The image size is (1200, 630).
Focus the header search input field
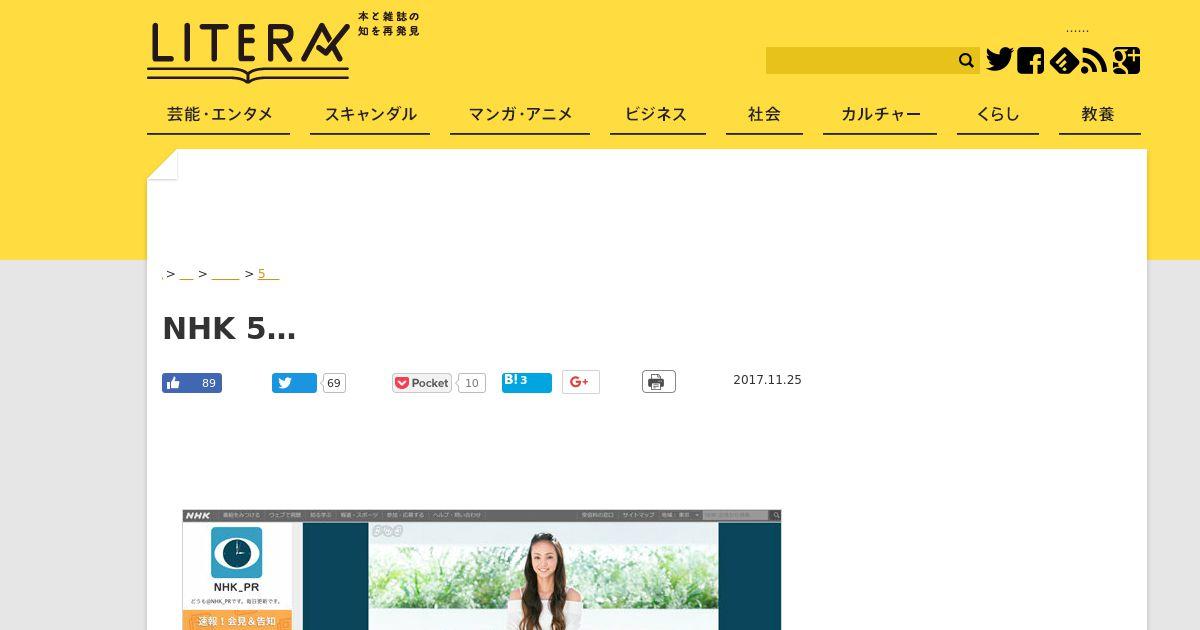click(861, 61)
